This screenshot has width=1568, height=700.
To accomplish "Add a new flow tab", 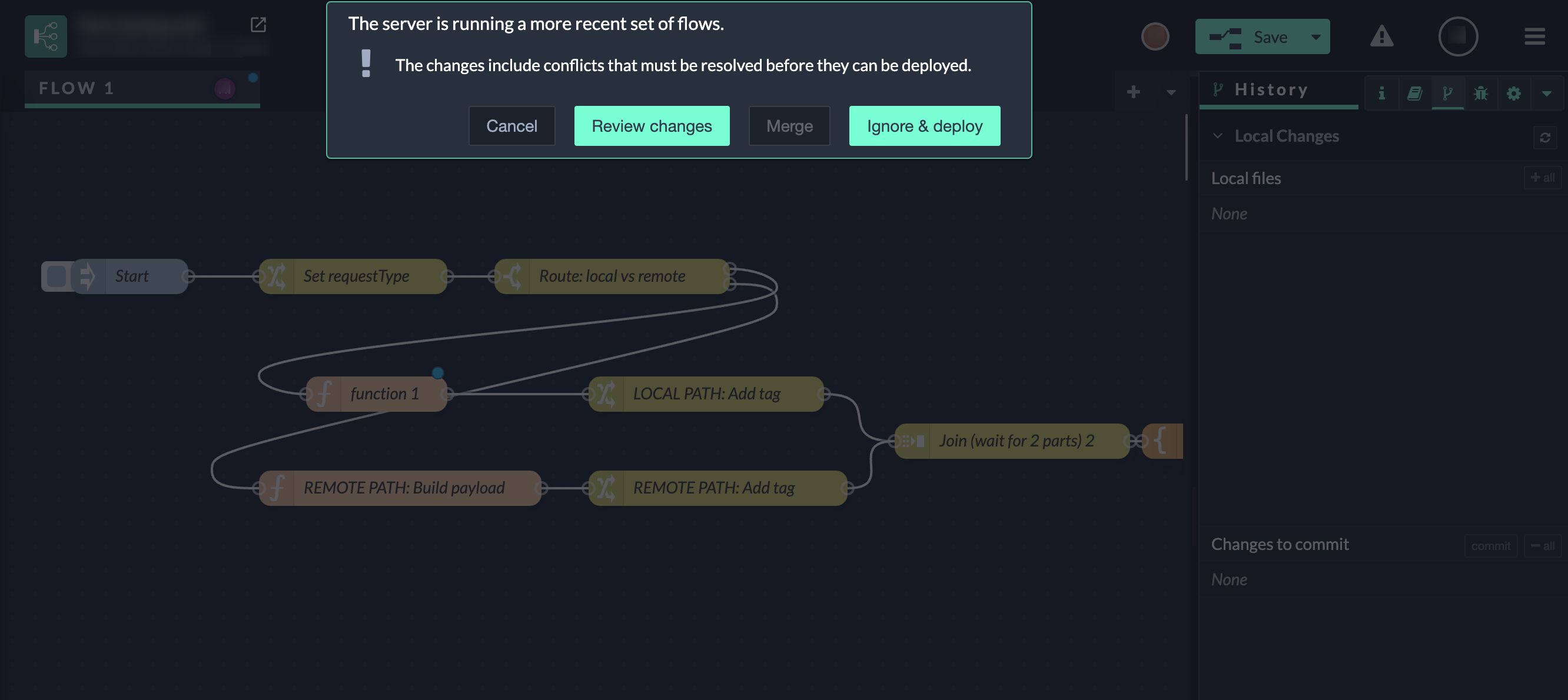I will point(1133,92).
